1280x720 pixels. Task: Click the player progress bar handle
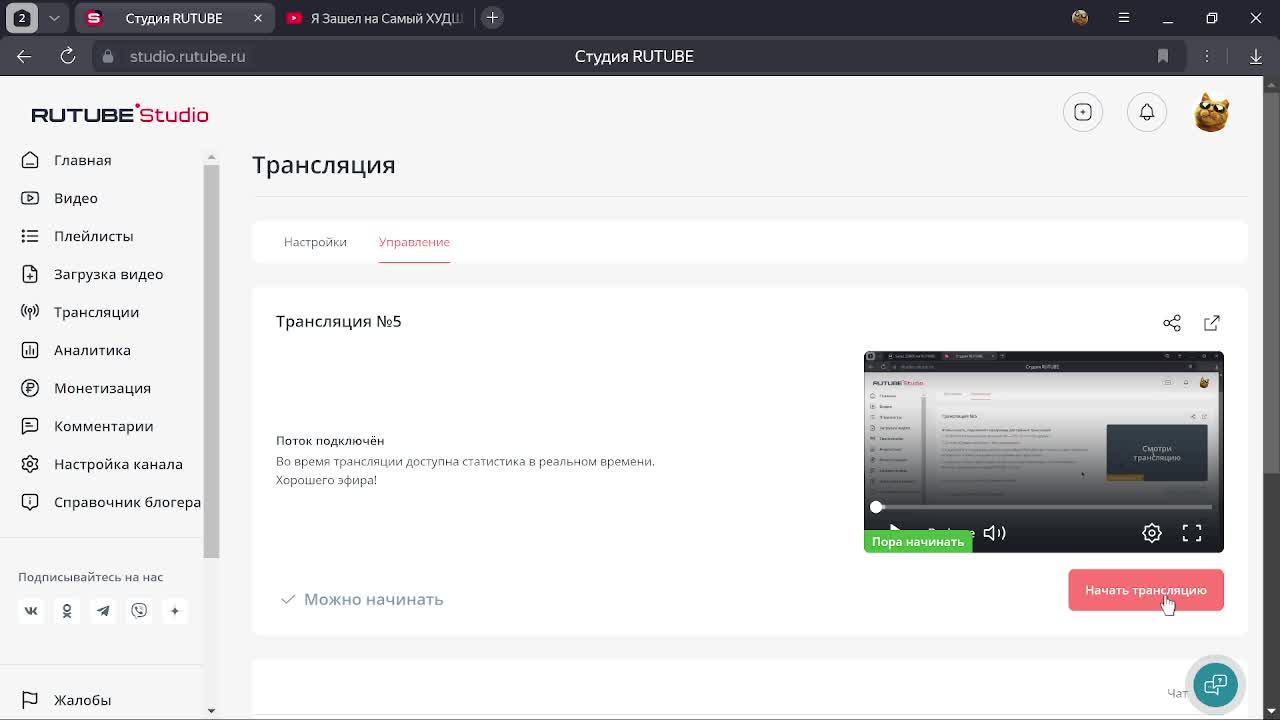coord(876,507)
